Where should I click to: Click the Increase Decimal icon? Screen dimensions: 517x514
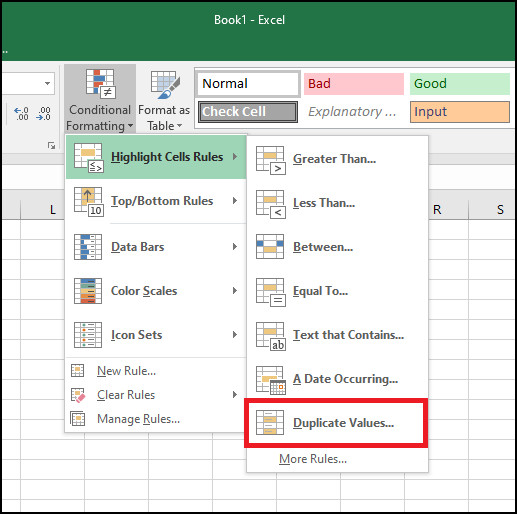(22, 114)
